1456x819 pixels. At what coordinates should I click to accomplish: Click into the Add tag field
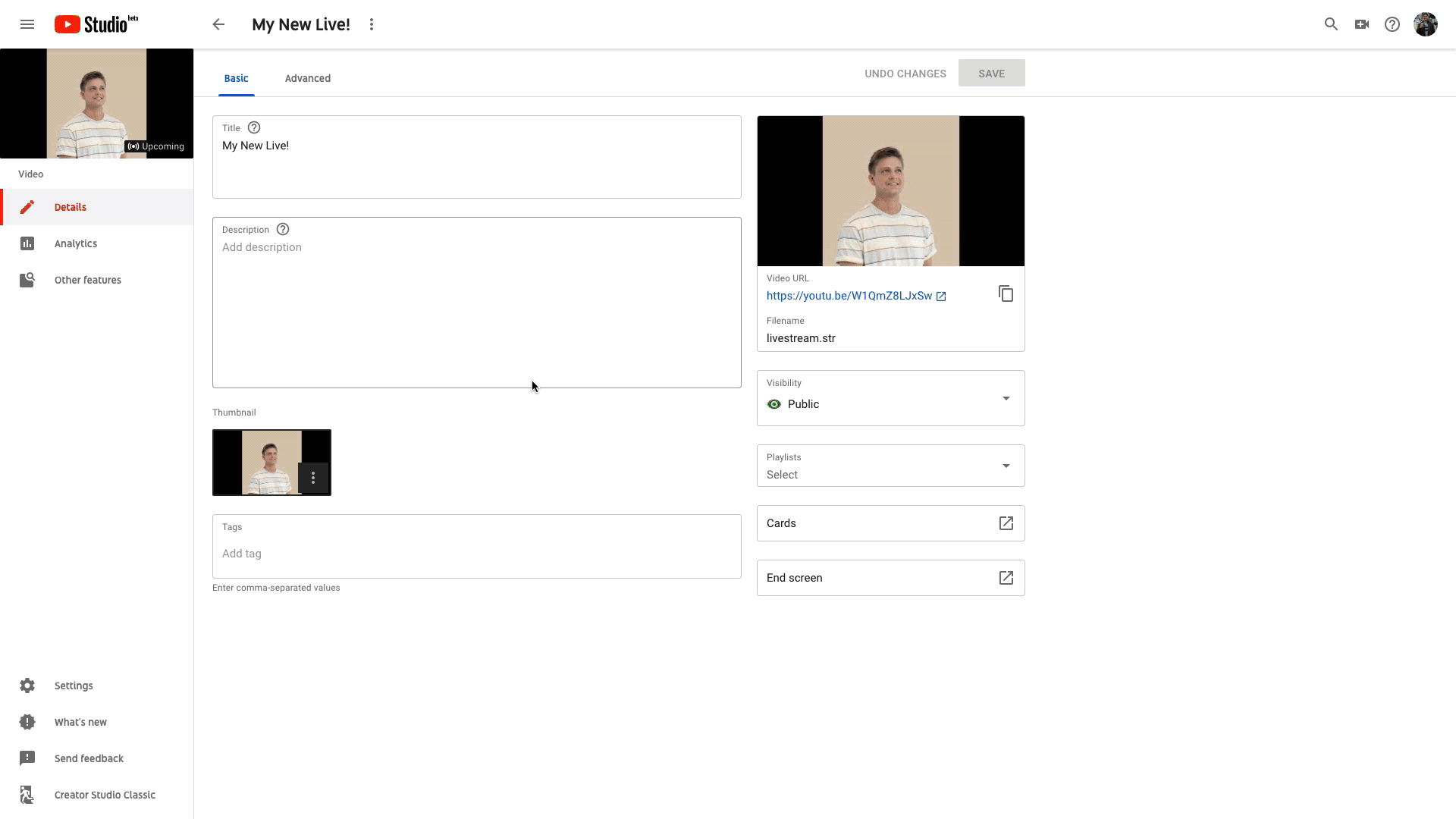point(477,547)
